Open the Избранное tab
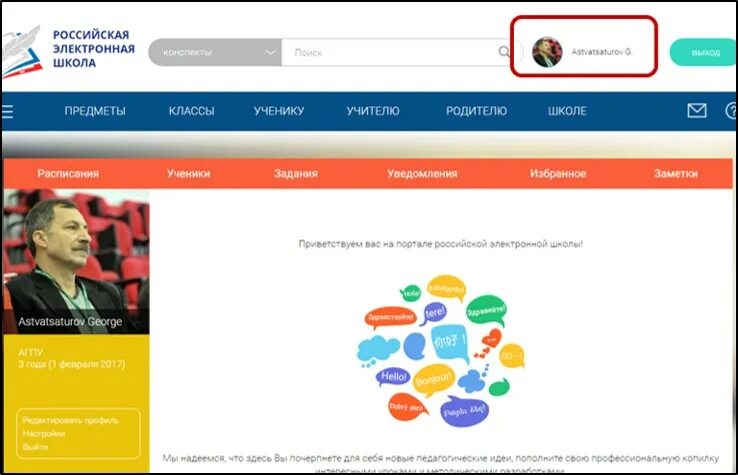 558,173
